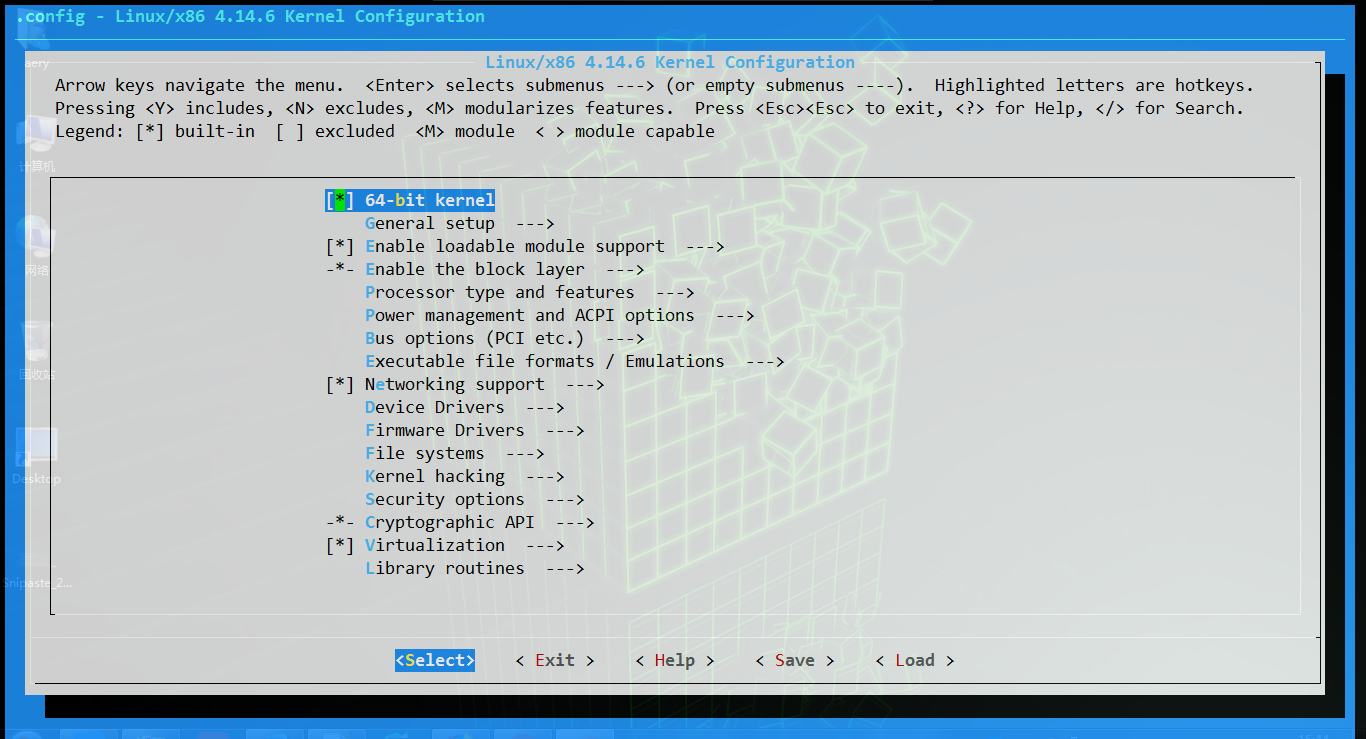Select the Virtualization entry label
Viewport: 1366px width, 739px height.
pos(435,545)
